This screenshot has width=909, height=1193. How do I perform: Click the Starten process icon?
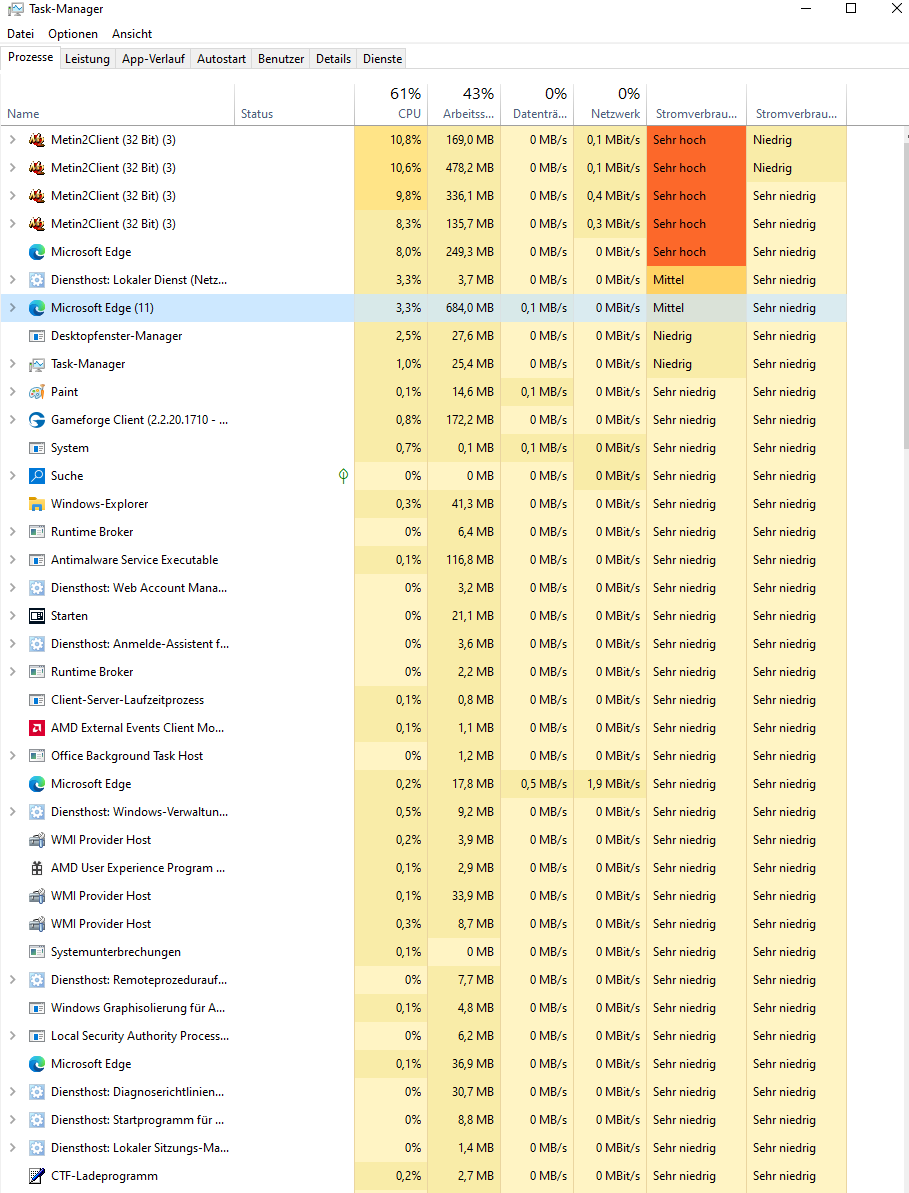pos(37,616)
